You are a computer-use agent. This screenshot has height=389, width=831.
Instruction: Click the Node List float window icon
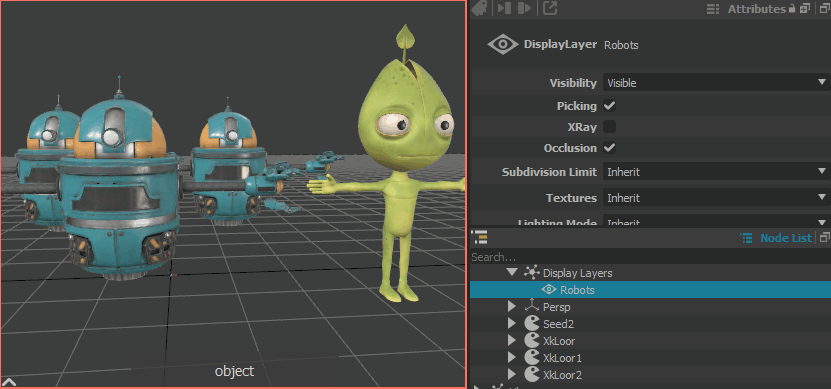coord(825,238)
